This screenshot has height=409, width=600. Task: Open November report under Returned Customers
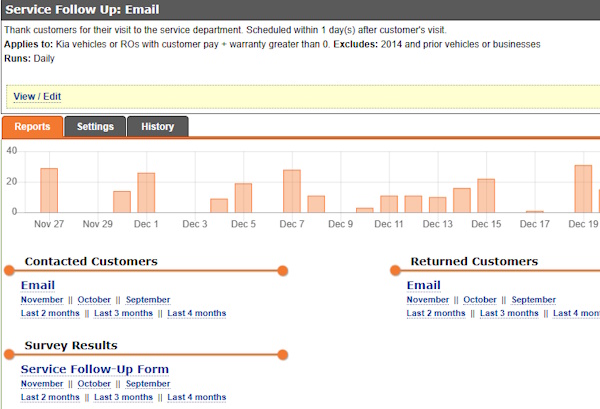(x=428, y=300)
